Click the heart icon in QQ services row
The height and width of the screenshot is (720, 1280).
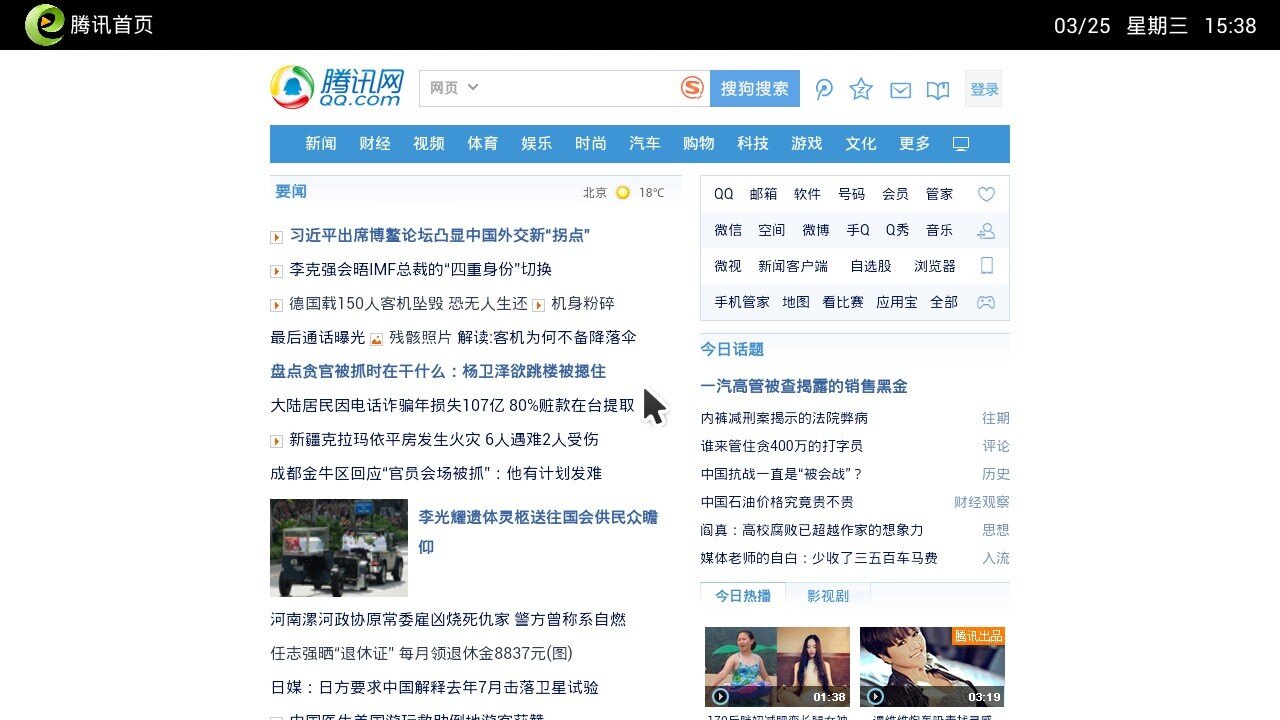tap(986, 194)
